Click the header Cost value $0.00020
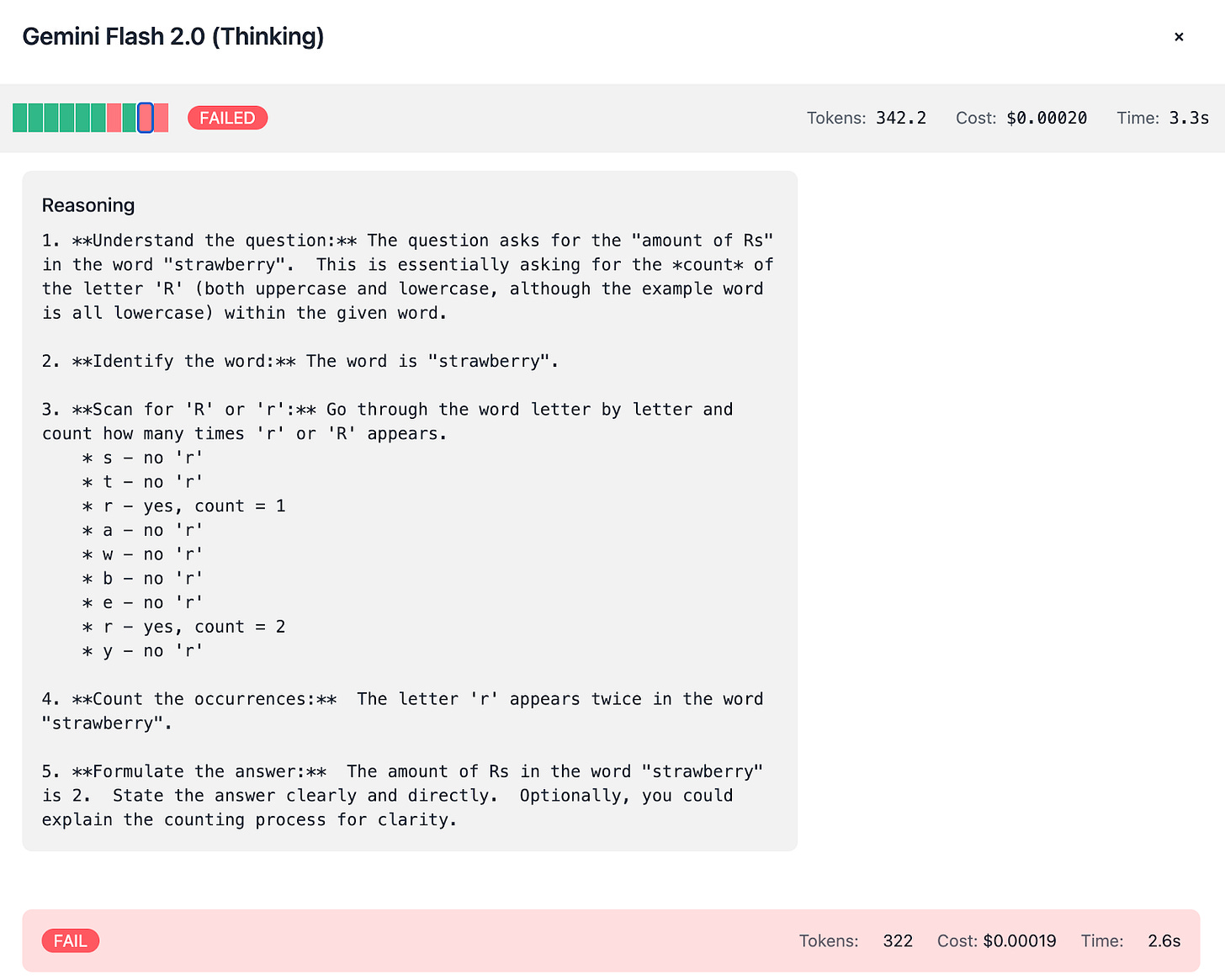This screenshot has height=980, width=1225. [1047, 118]
